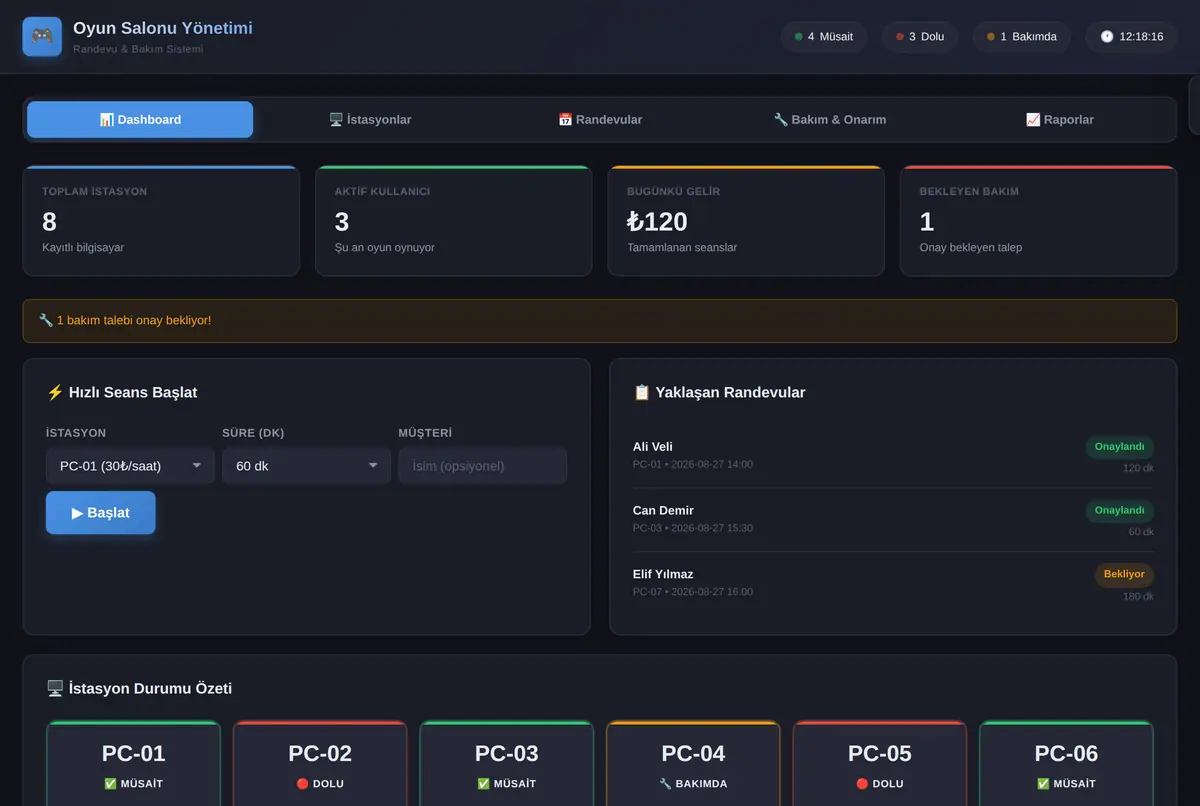
Task: Click the Oyun Salonu Yönetimi title
Action: [x=163, y=28]
